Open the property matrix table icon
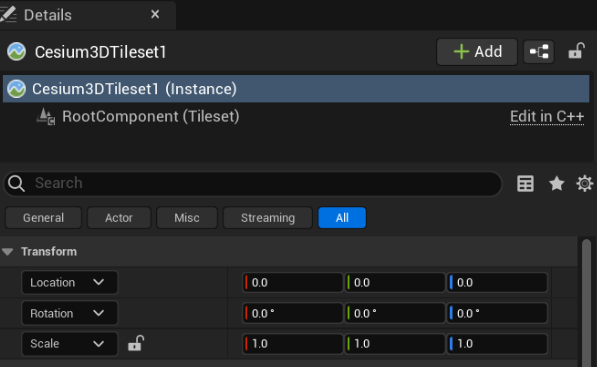This screenshot has height=367, width=597. click(x=525, y=184)
